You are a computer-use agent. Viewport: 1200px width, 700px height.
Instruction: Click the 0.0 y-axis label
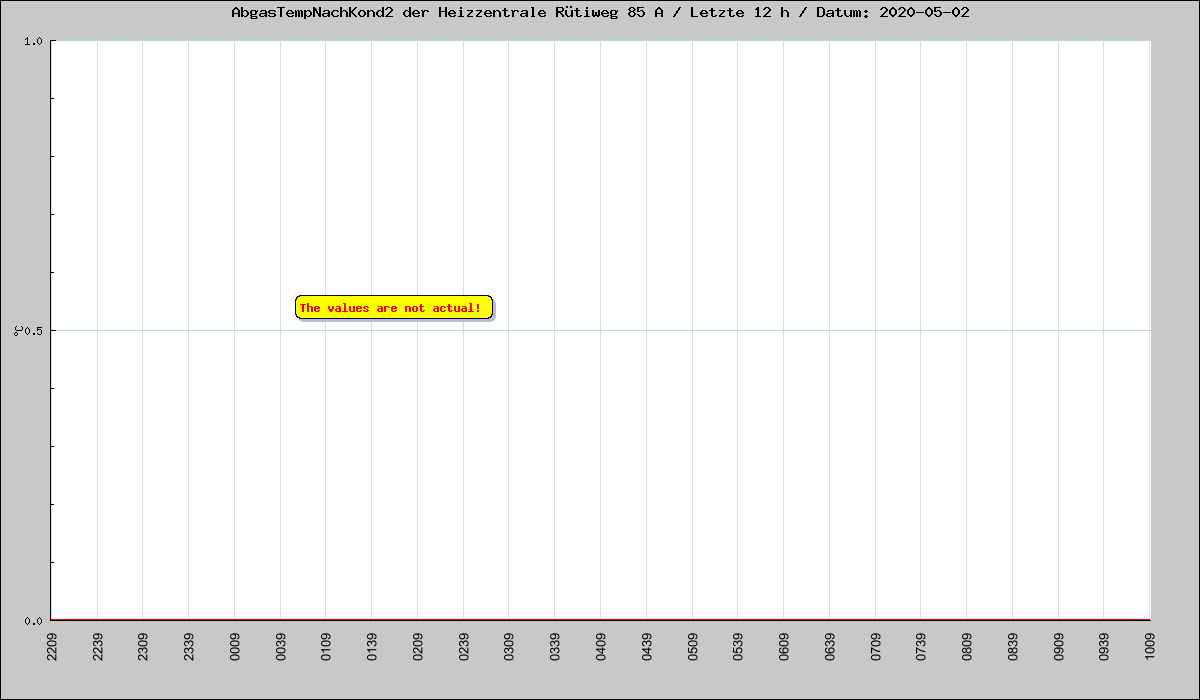pos(32,621)
